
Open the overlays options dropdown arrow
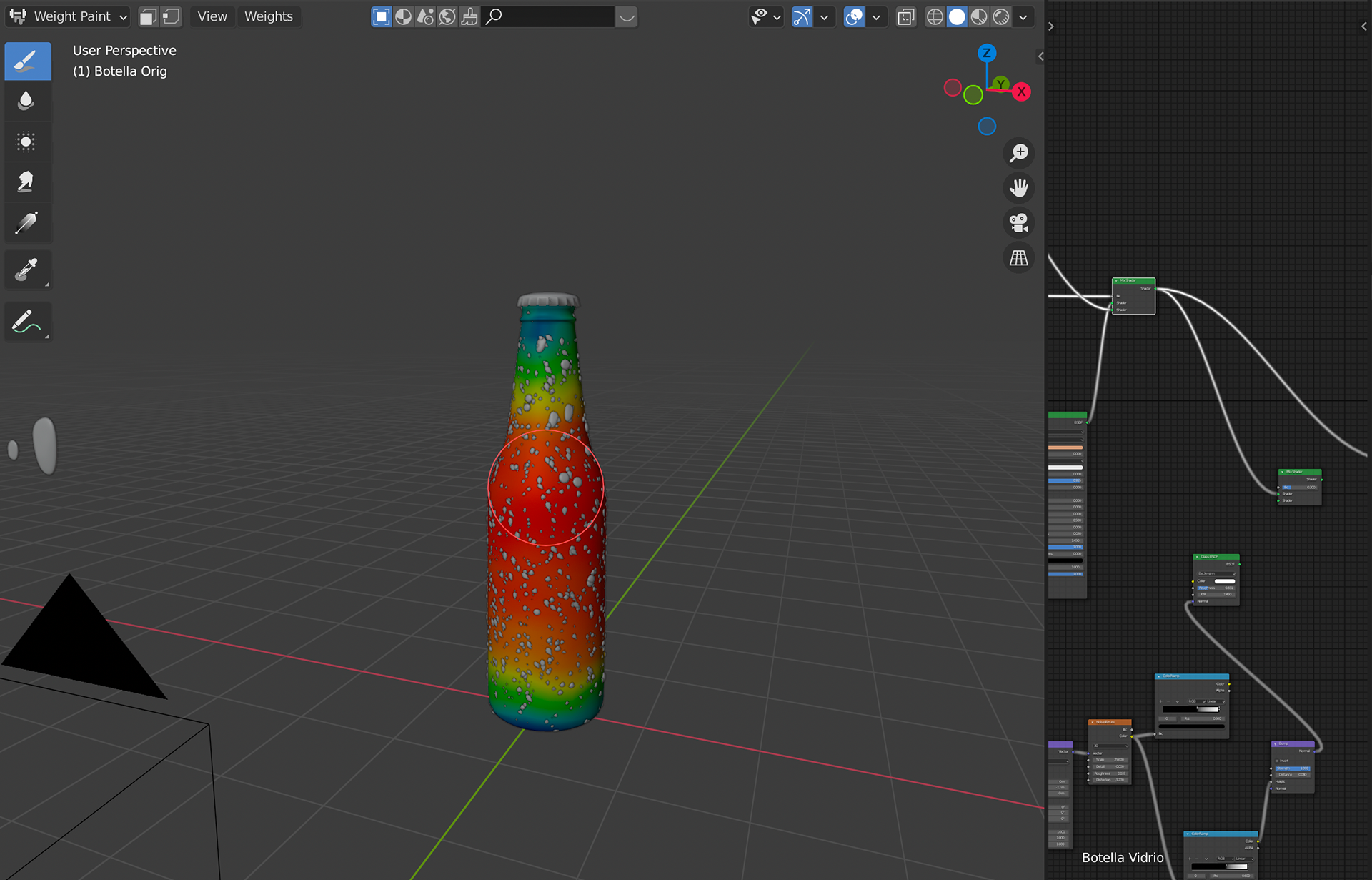point(876,16)
